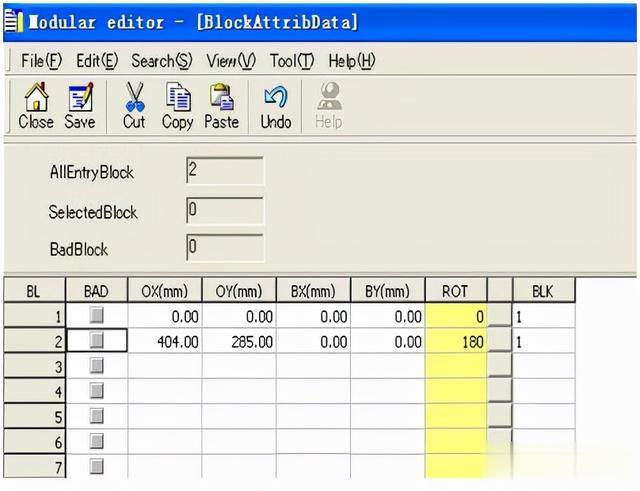Screen dimensions: 640x491
Task: Click the Modular editor title bar app icon
Action: 13,22
